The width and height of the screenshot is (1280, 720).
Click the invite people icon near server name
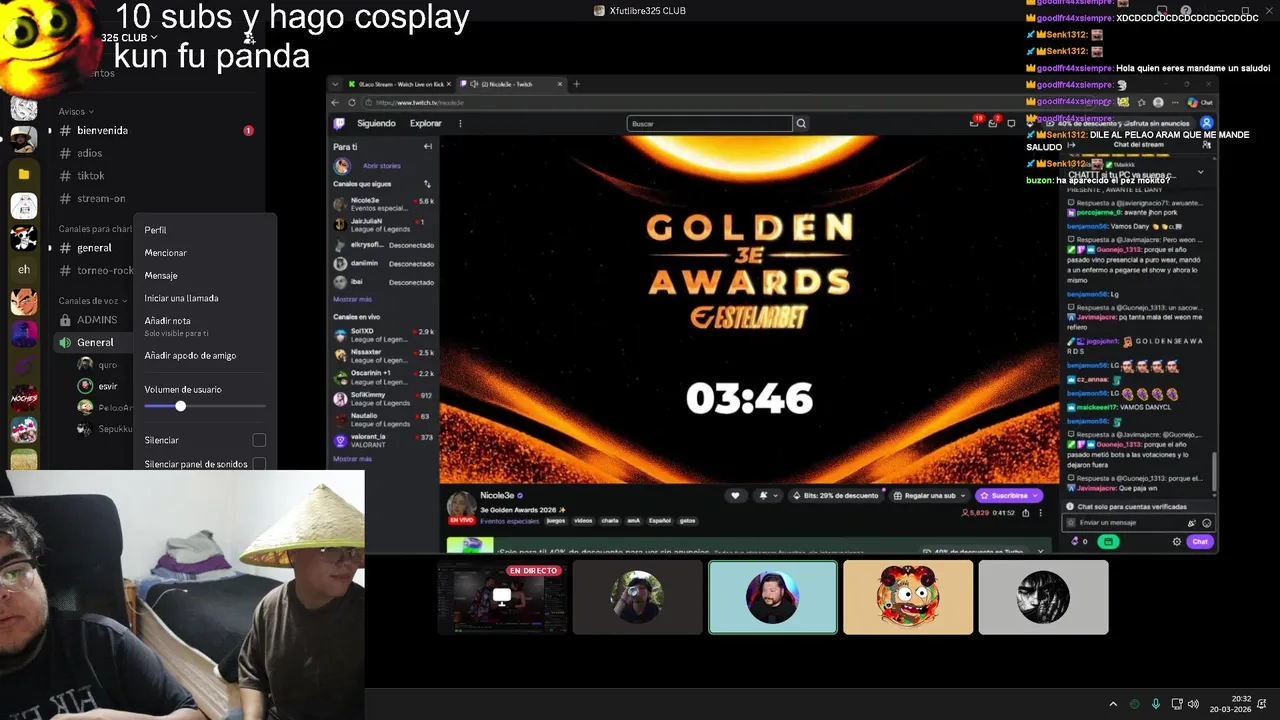click(x=249, y=38)
